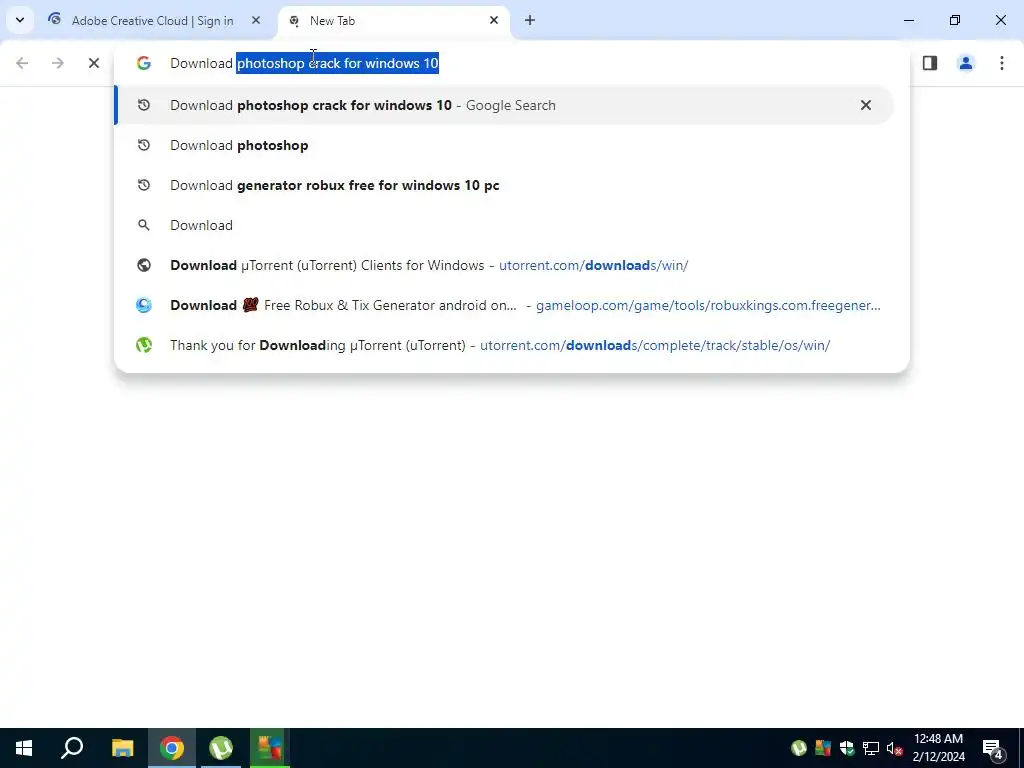Open the gameloop.com Robux generator suggestion
Screen dimensions: 1024x768
[x=504, y=305]
